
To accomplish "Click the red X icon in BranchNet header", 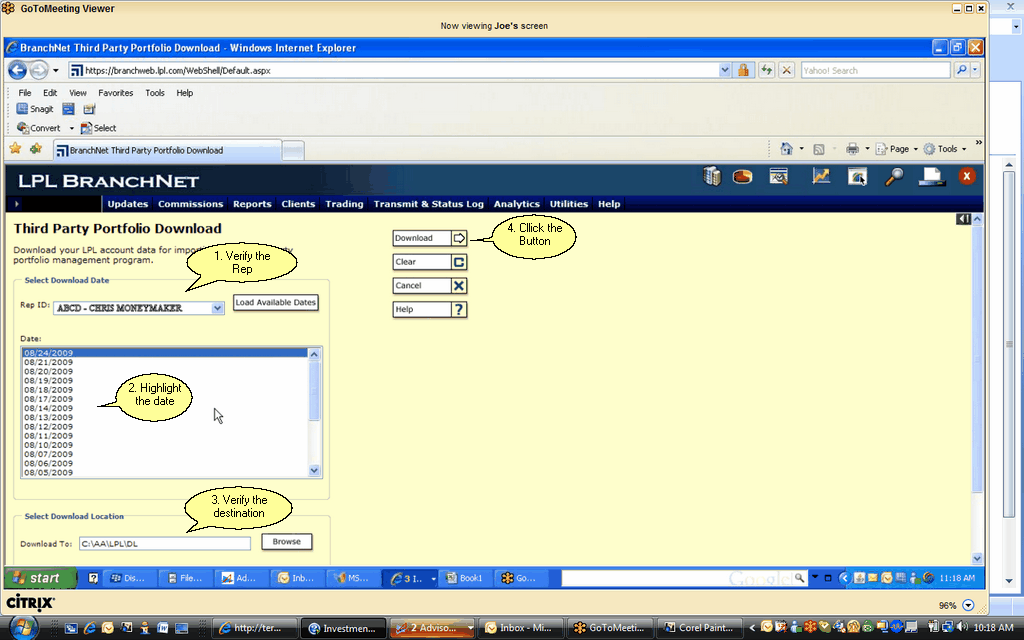I will [967, 177].
